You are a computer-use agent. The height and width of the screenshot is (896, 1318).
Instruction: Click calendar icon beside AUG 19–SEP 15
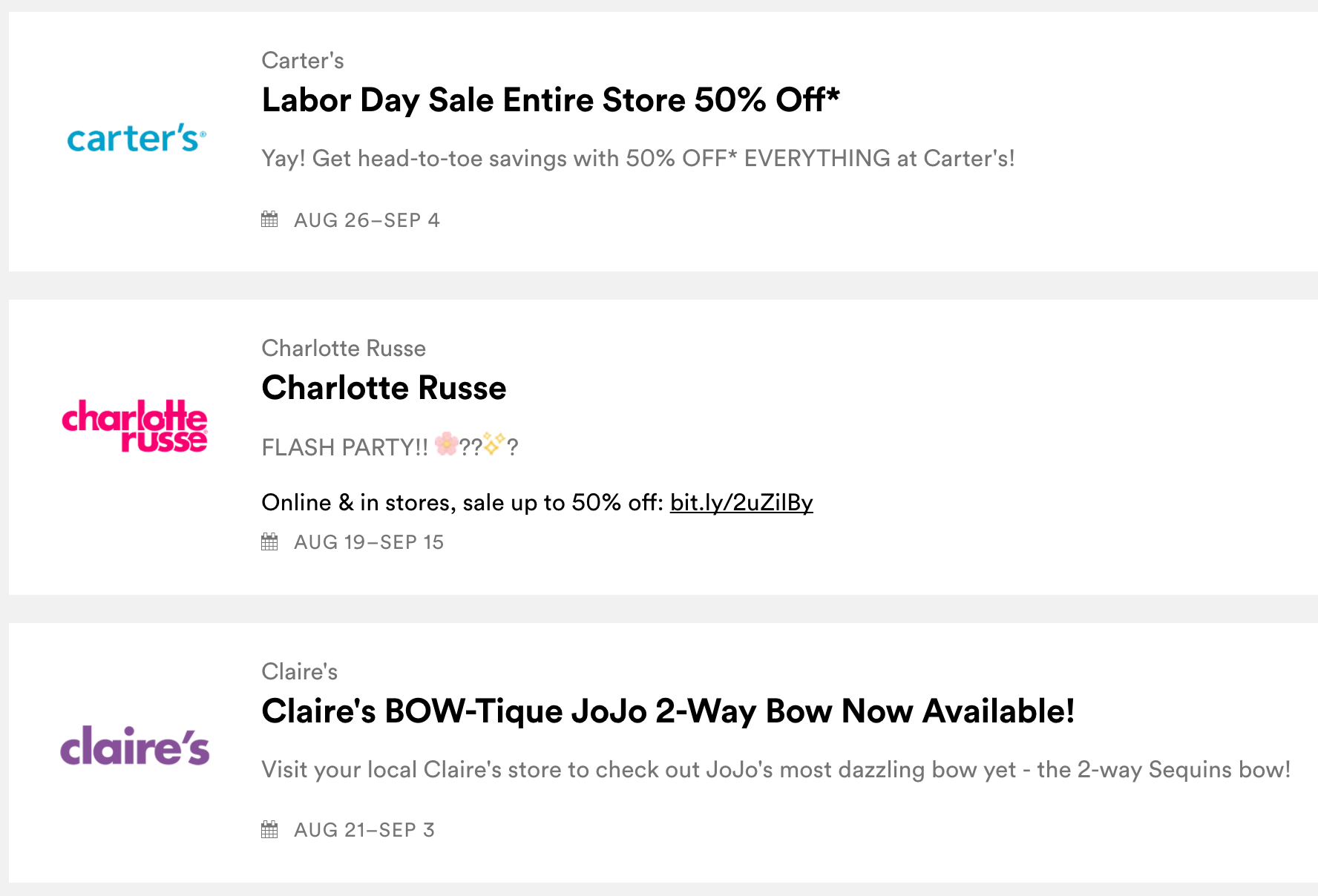click(270, 542)
